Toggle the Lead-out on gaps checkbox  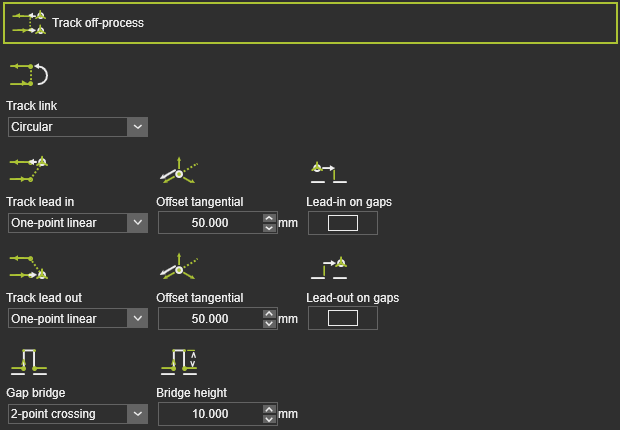pyautogui.click(x=342, y=319)
